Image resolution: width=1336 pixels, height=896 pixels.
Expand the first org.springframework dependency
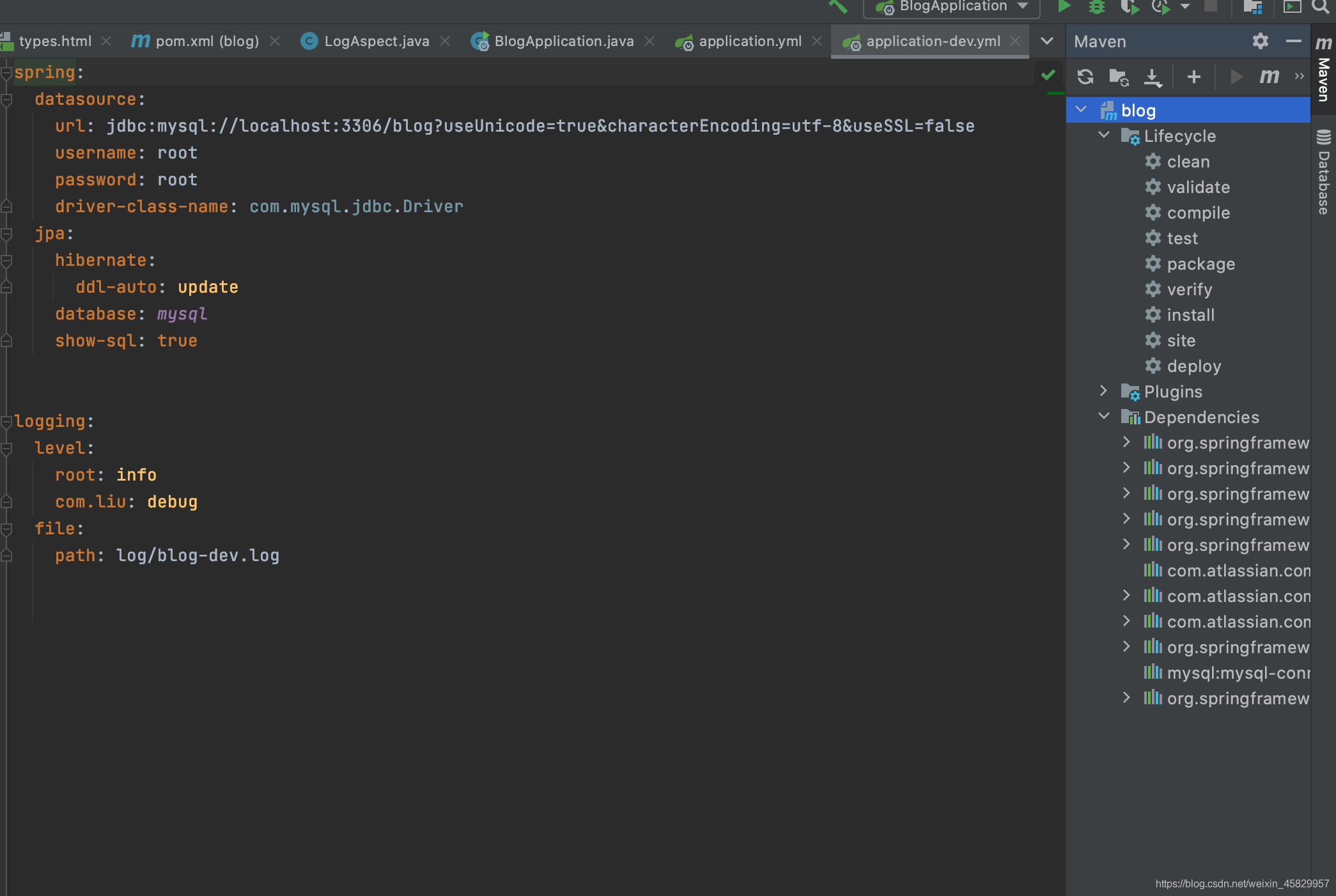click(x=1126, y=442)
